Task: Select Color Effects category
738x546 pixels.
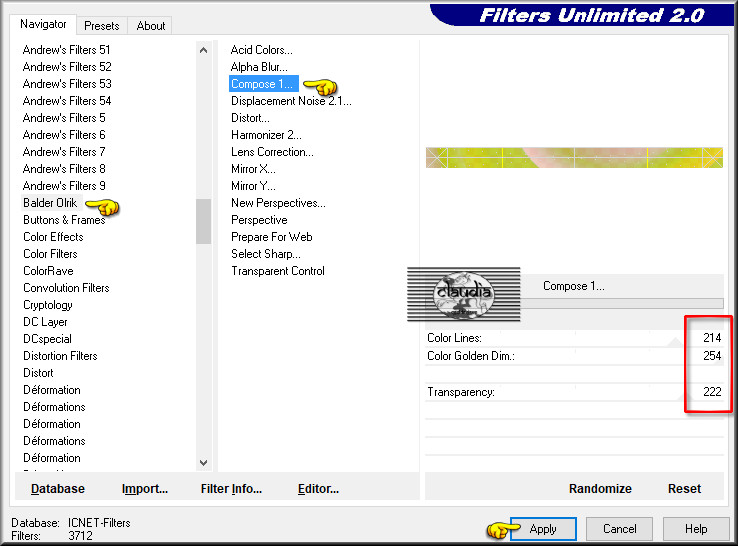Action: 53,237
